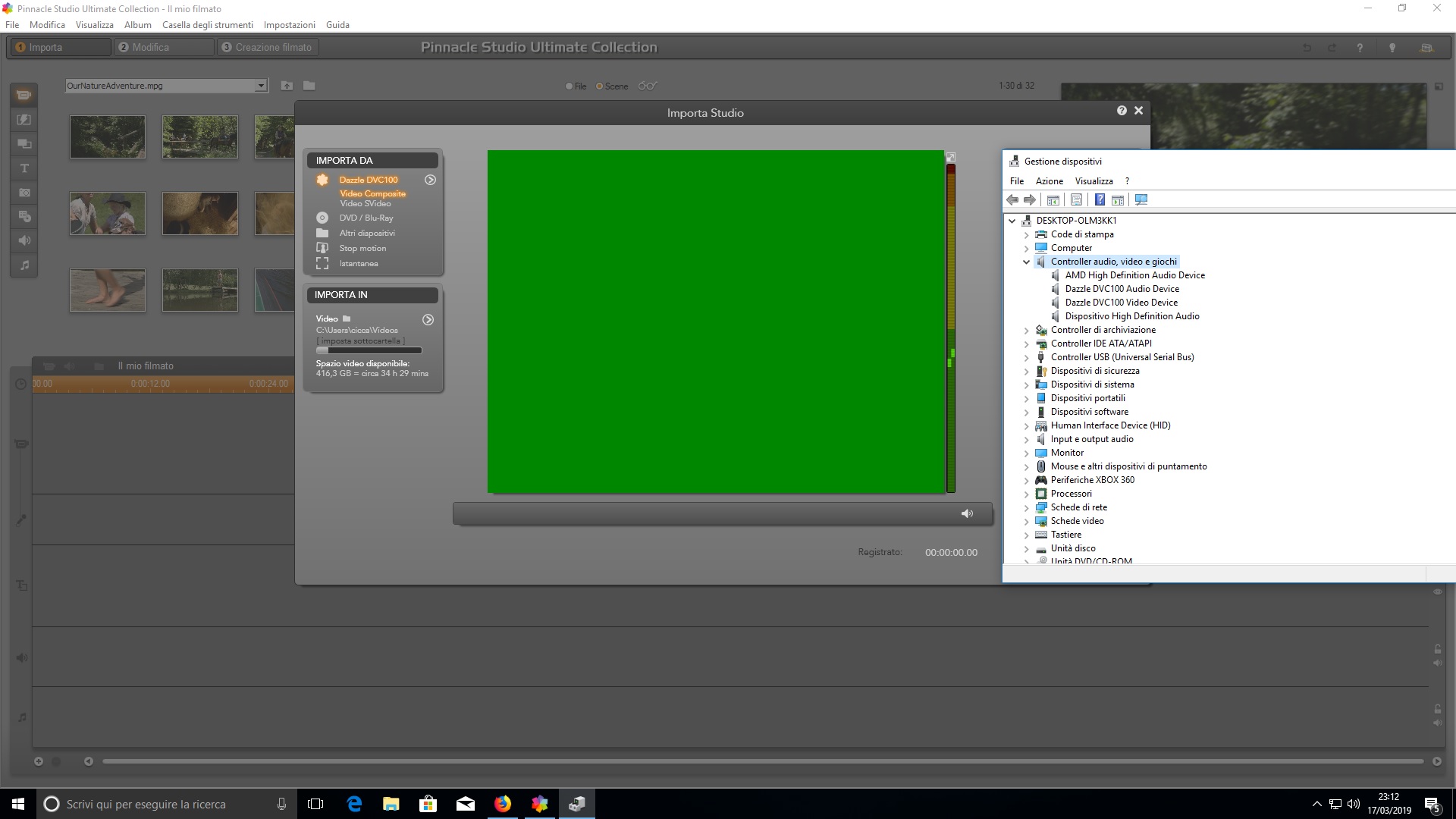Screen dimensions: 1456x819
Task: Switch to Modifica tab
Action: 163,47
